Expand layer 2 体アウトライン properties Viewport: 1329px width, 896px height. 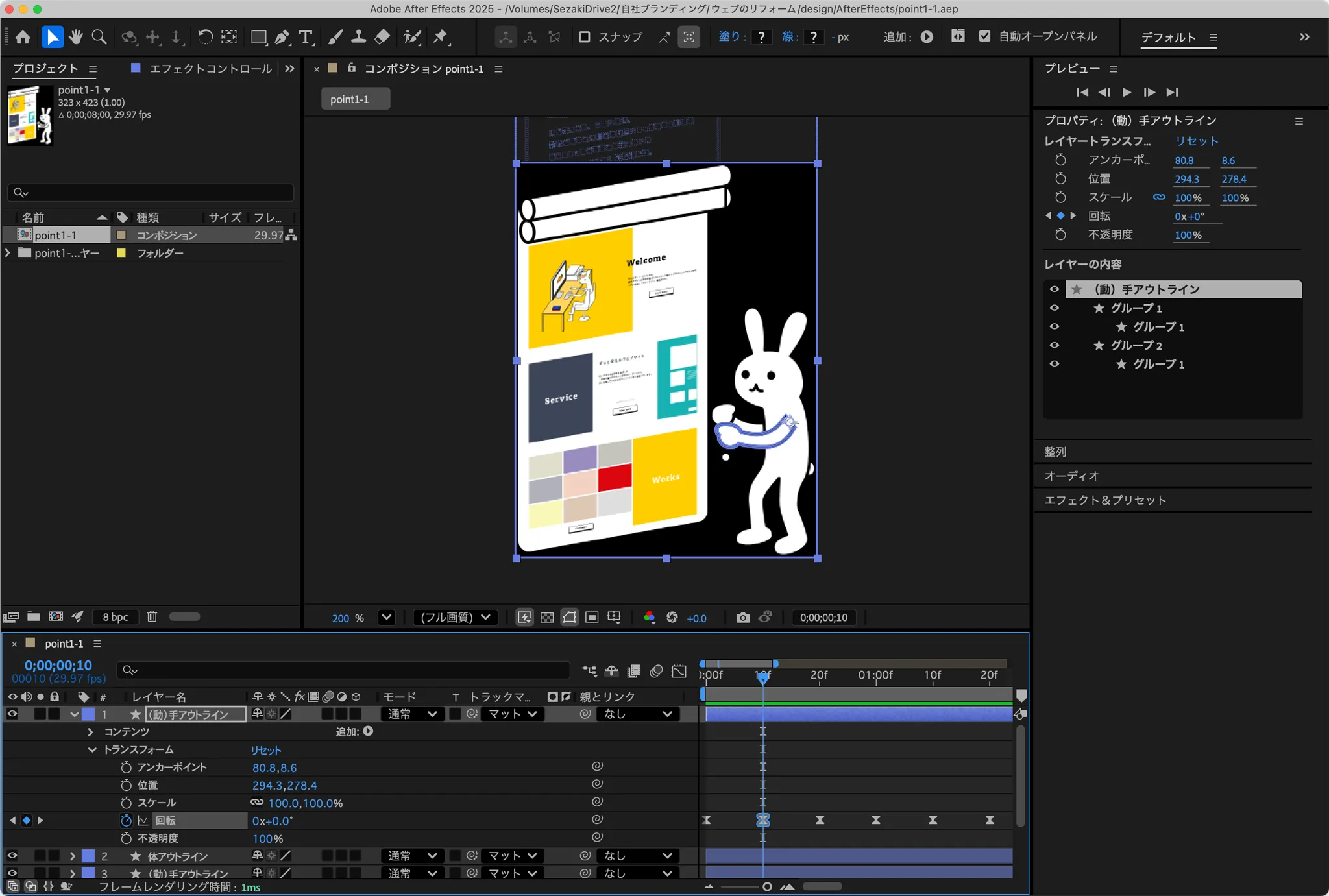(72, 856)
